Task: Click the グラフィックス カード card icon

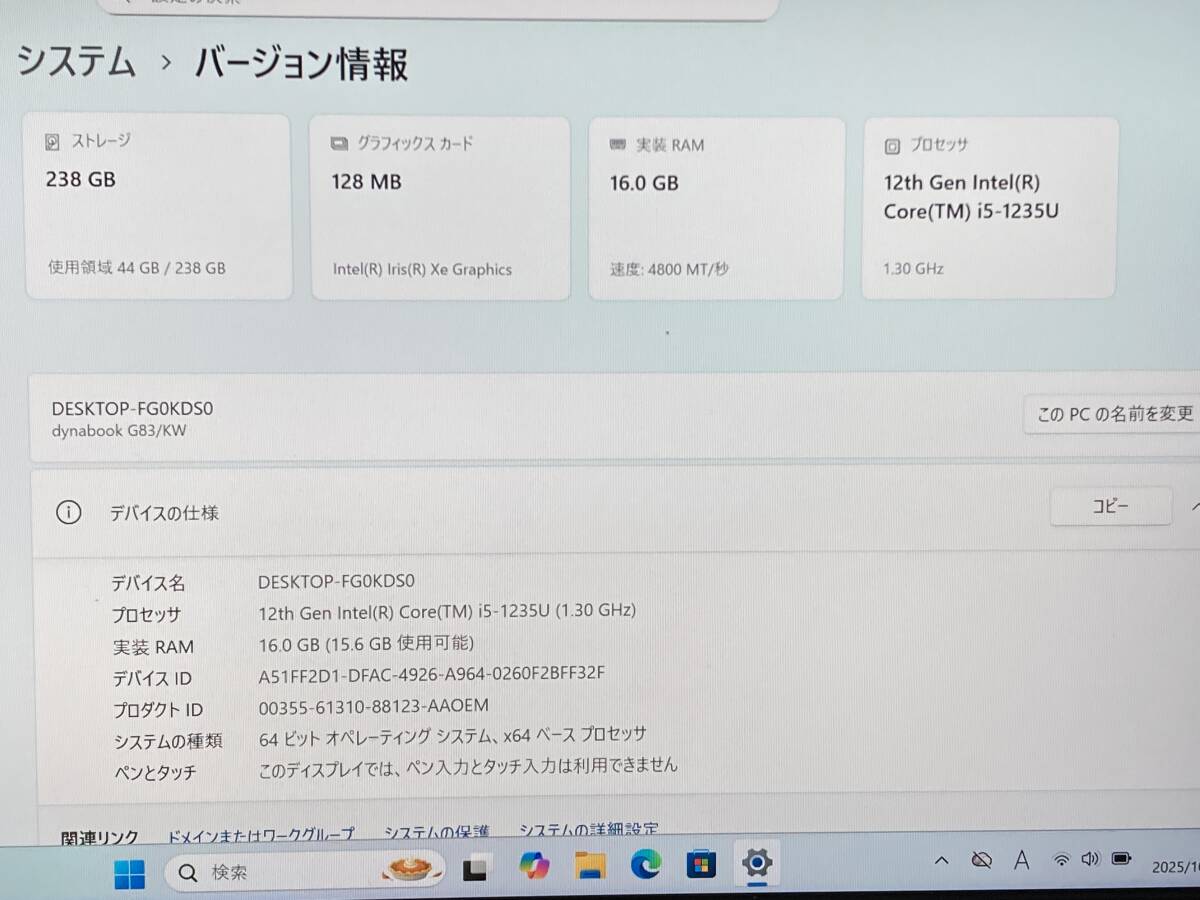Action: (x=339, y=144)
